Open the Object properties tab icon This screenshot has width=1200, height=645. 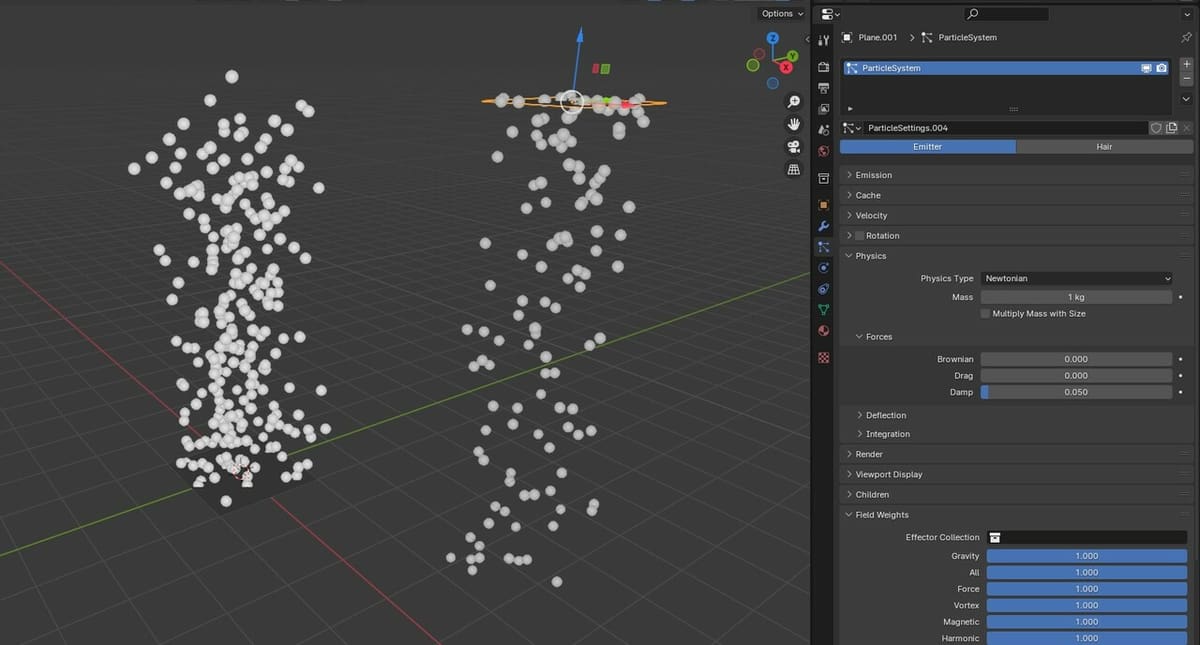click(824, 205)
